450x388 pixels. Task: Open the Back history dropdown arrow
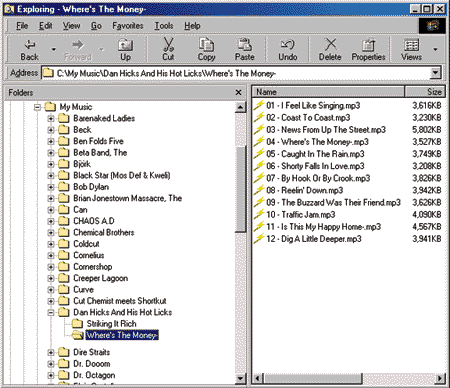53,49
